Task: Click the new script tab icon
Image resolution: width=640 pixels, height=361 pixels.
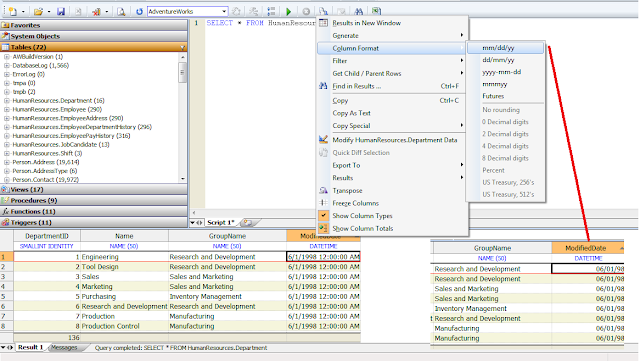Action: click(x=247, y=223)
